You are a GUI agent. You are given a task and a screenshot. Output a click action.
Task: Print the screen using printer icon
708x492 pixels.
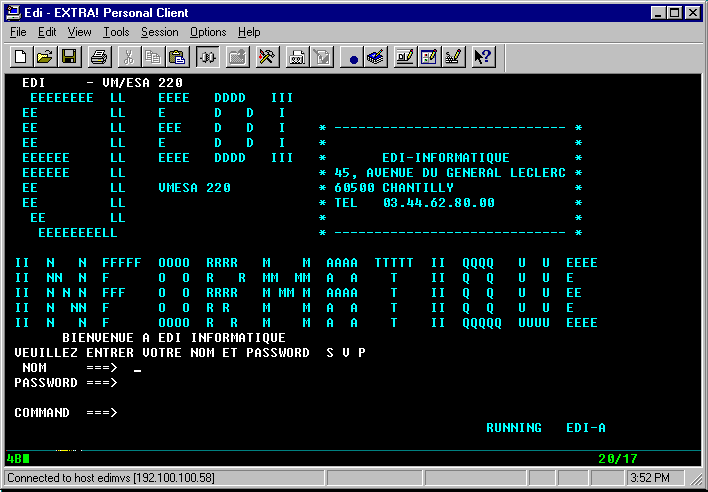[99, 57]
